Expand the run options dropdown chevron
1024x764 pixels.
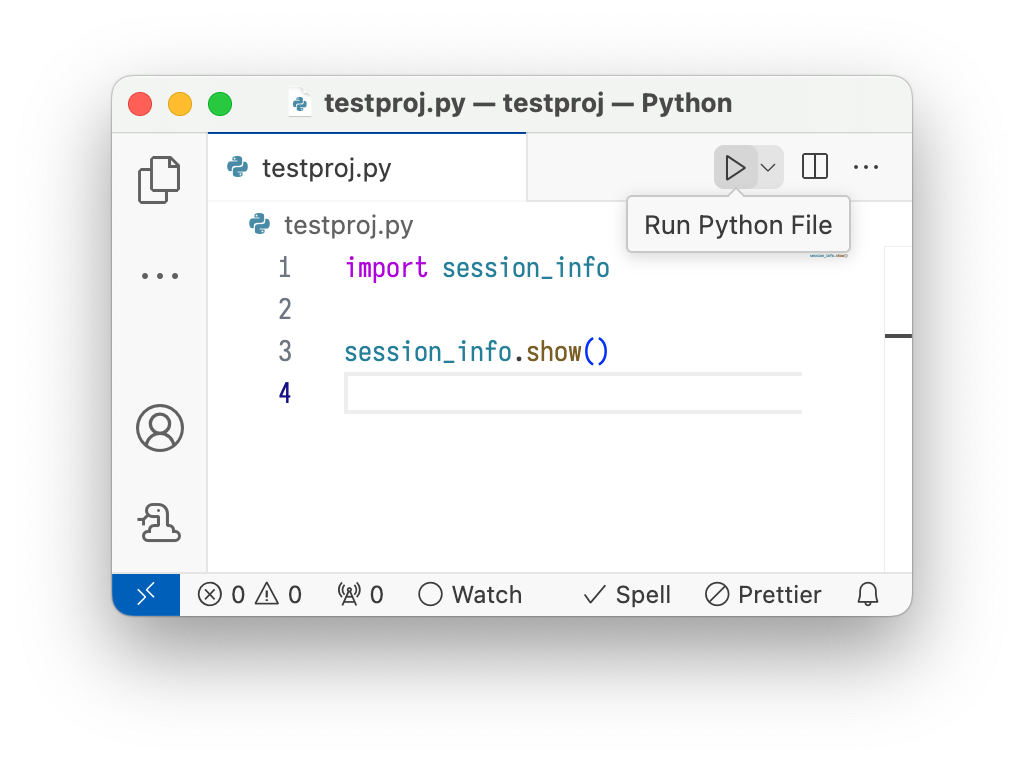click(768, 168)
